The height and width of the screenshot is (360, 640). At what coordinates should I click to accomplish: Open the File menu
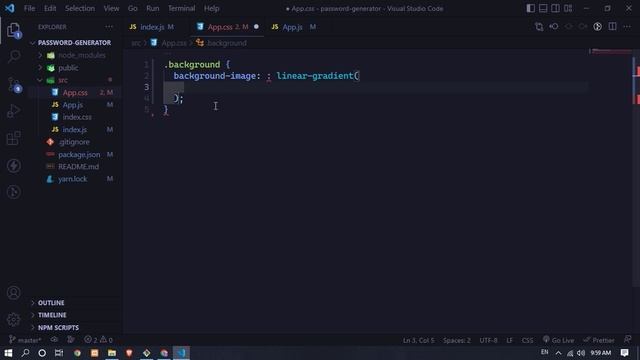tap(29, 8)
